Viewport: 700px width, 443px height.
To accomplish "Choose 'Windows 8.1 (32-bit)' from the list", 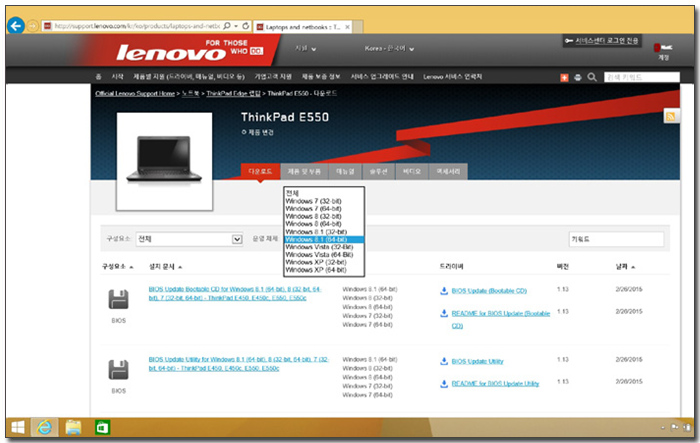I will (324, 232).
